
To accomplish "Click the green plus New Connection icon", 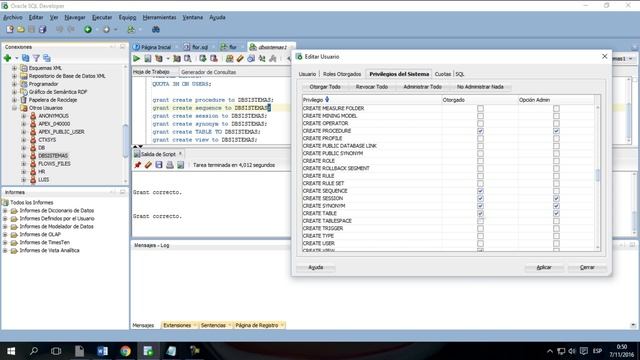I will 7,58.
